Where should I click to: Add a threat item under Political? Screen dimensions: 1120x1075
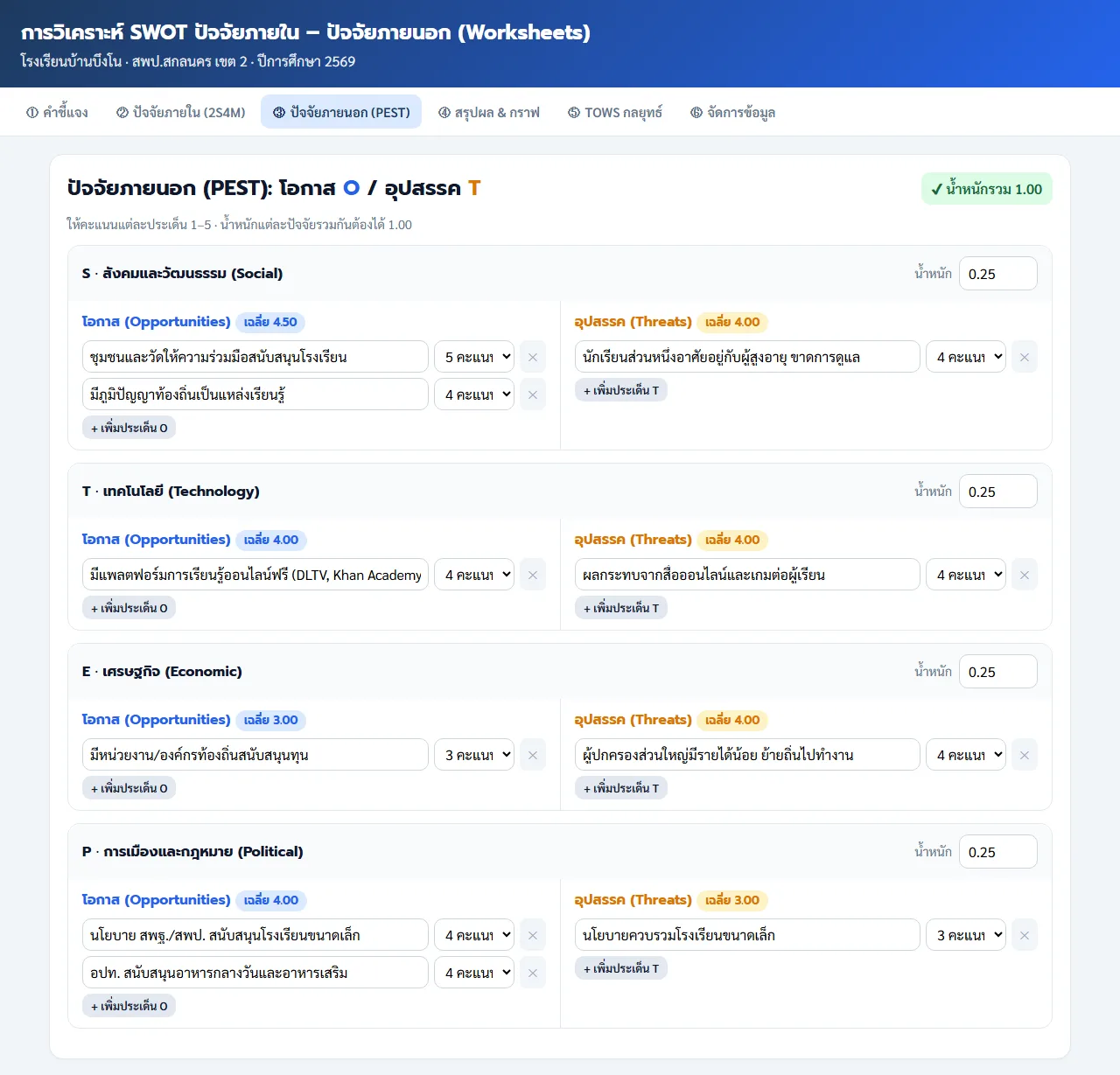[x=621, y=968]
